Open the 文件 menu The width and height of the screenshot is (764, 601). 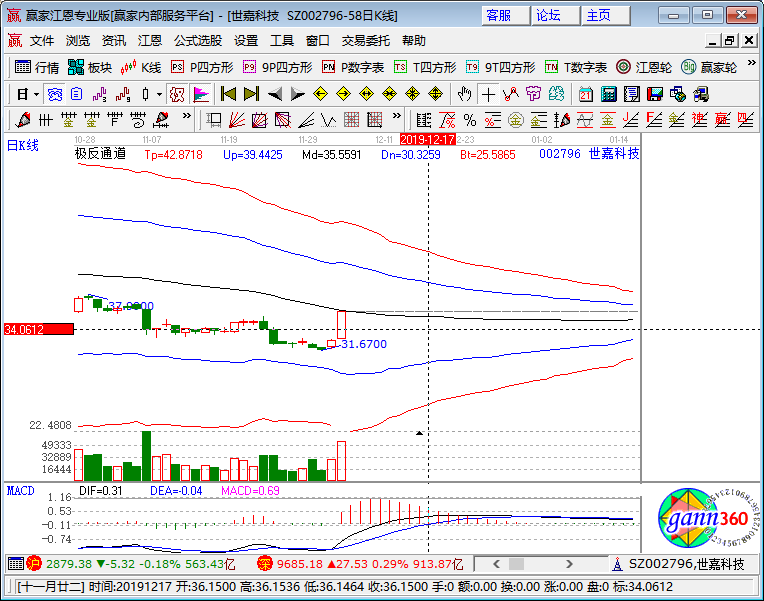pyautogui.click(x=42, y=41)
